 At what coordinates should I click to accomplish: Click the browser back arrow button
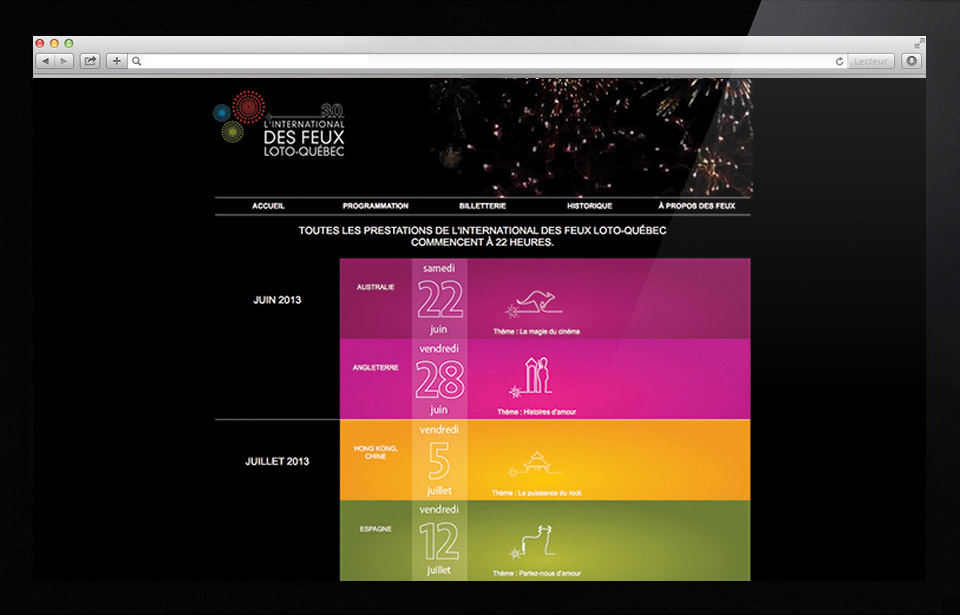45,61
